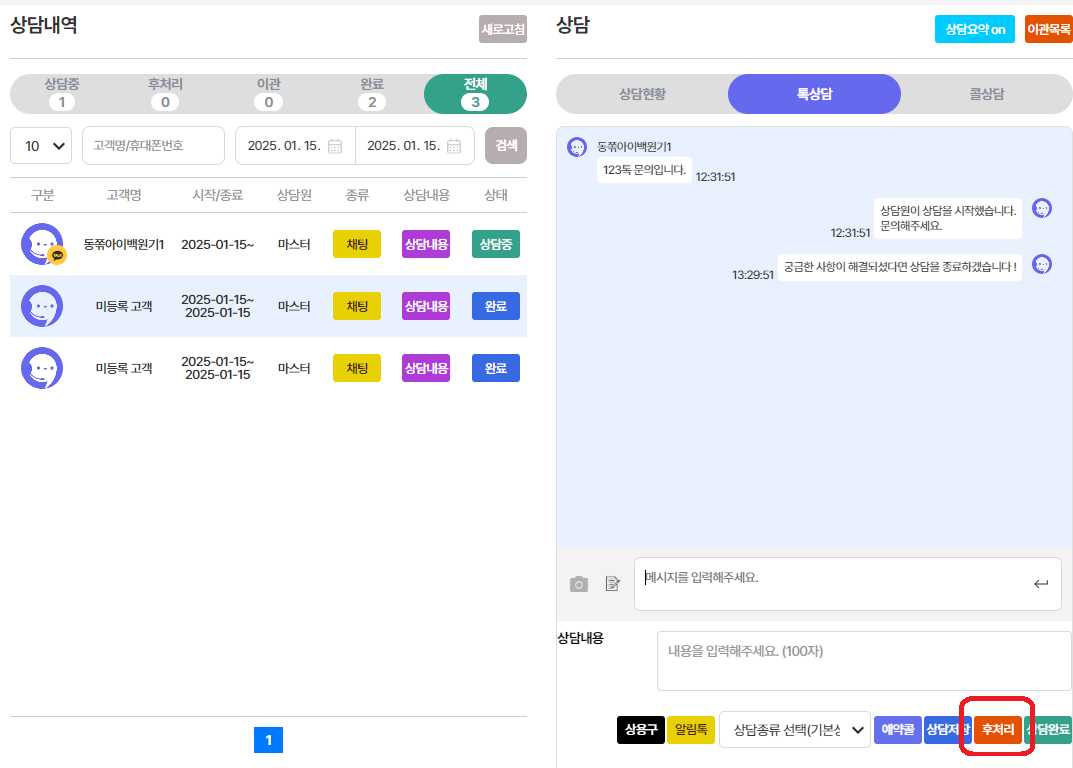The image size is (1073, 768).
Task: Open start date calendar picker icon
Action: pos(335,146)
